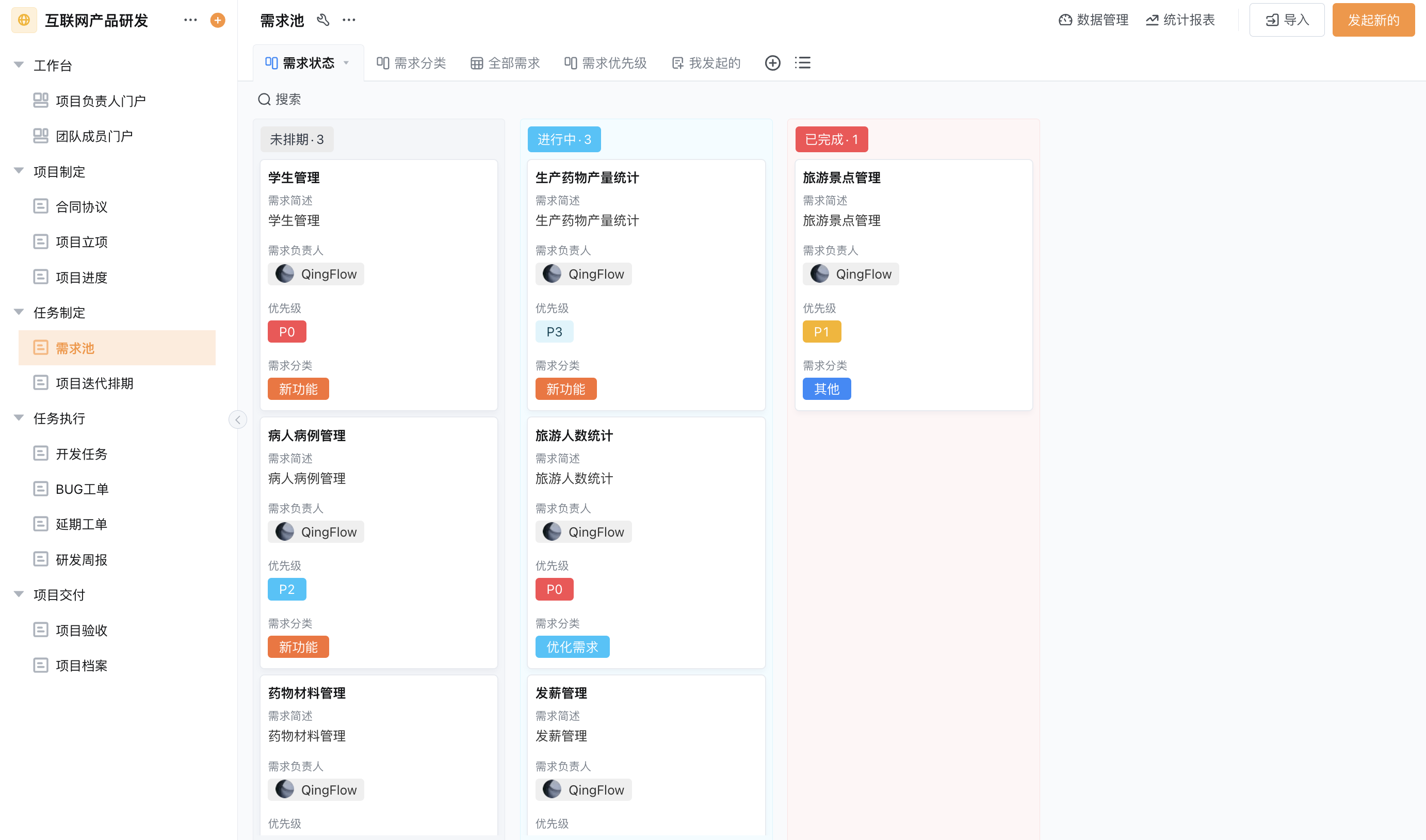Collapse the 工作台 group
This screenshot has height=840, width=1426.
pos(19,65)
